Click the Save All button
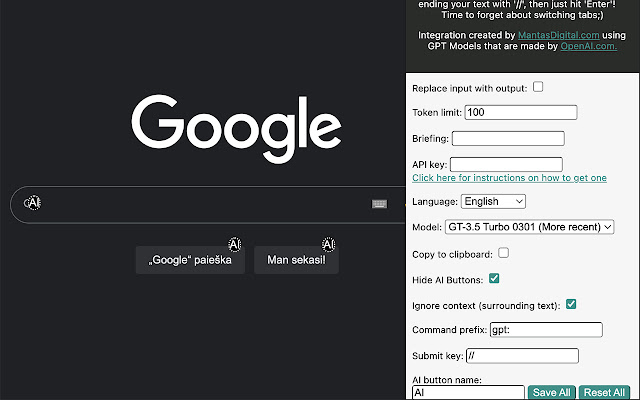The height and width of the screenshot is (400, 640). coord(551,392)
